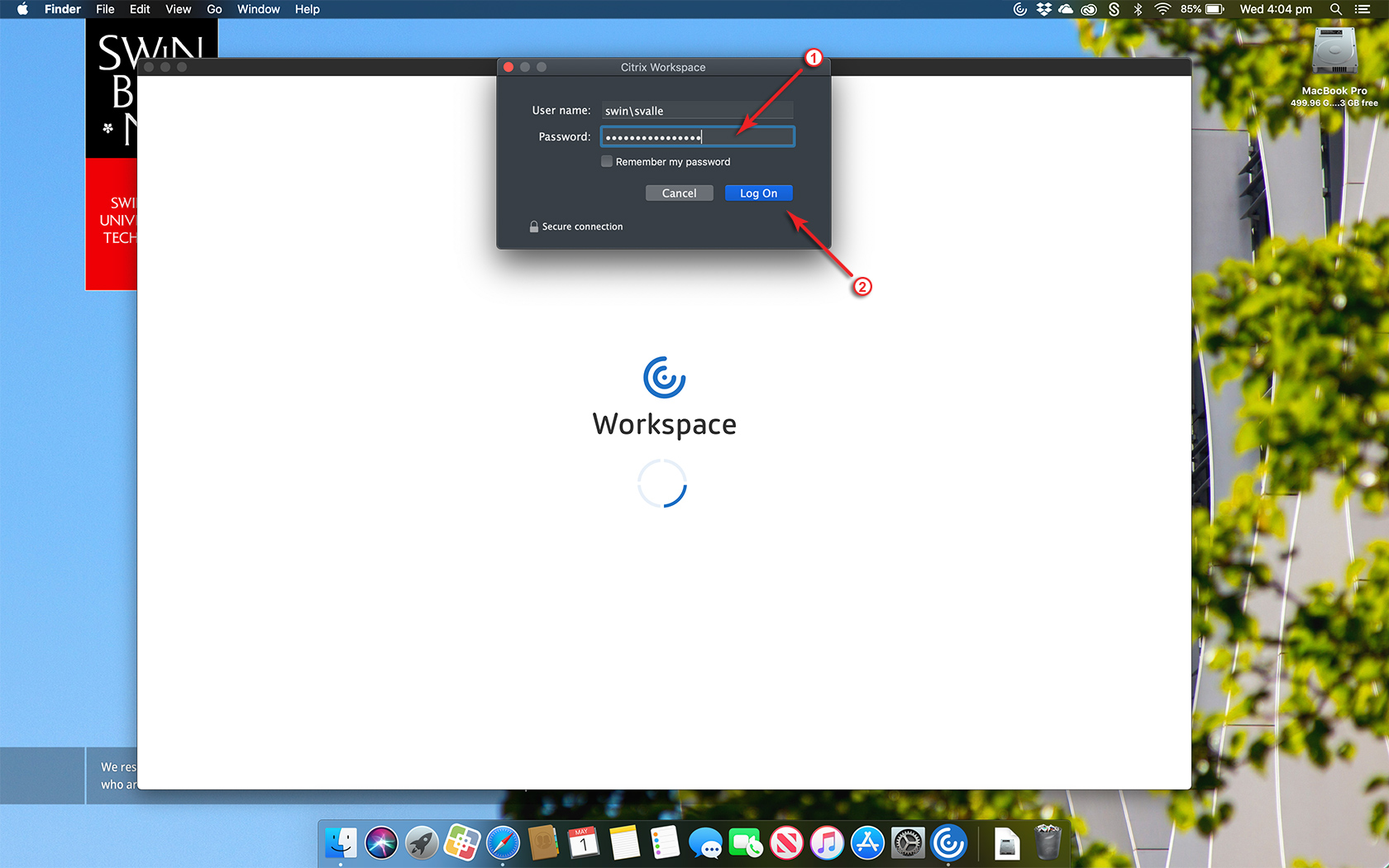Click the Citrix Workspace menu bar icon
The width and height of the screenshot is (1389, 868).
(1020, 9)
